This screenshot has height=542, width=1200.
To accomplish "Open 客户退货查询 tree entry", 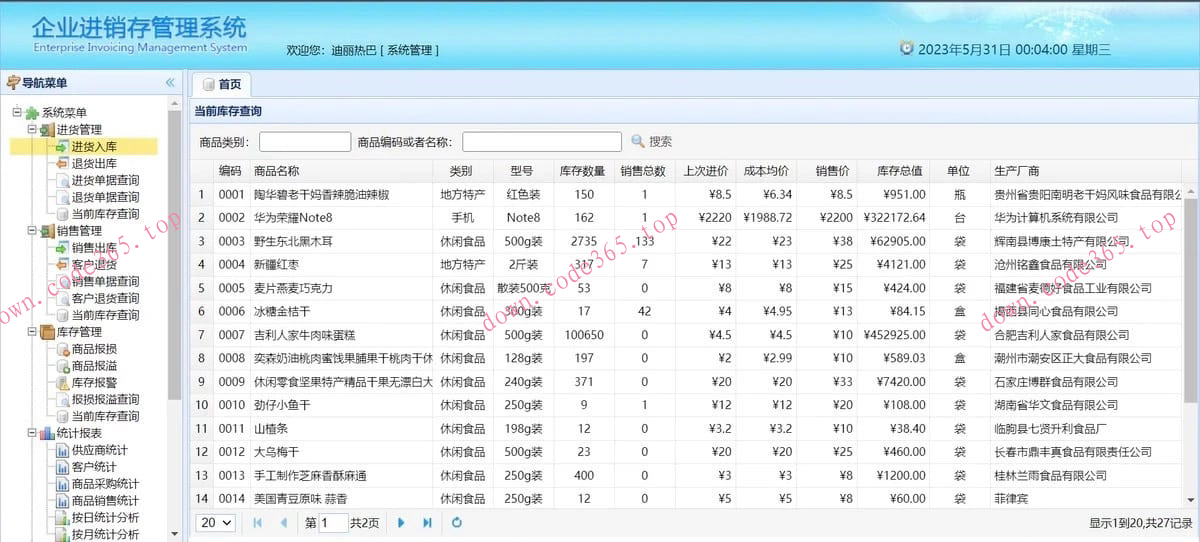I will pyautogui.click(x=104, y=298).
